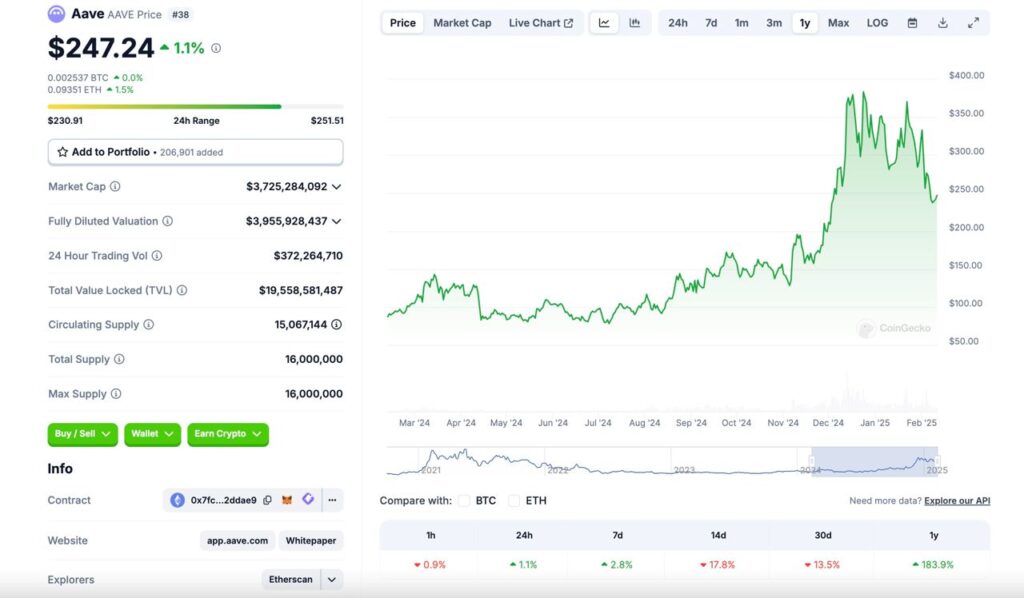
Task: Show Total Value Locked info icon
Action: (182, 291)
